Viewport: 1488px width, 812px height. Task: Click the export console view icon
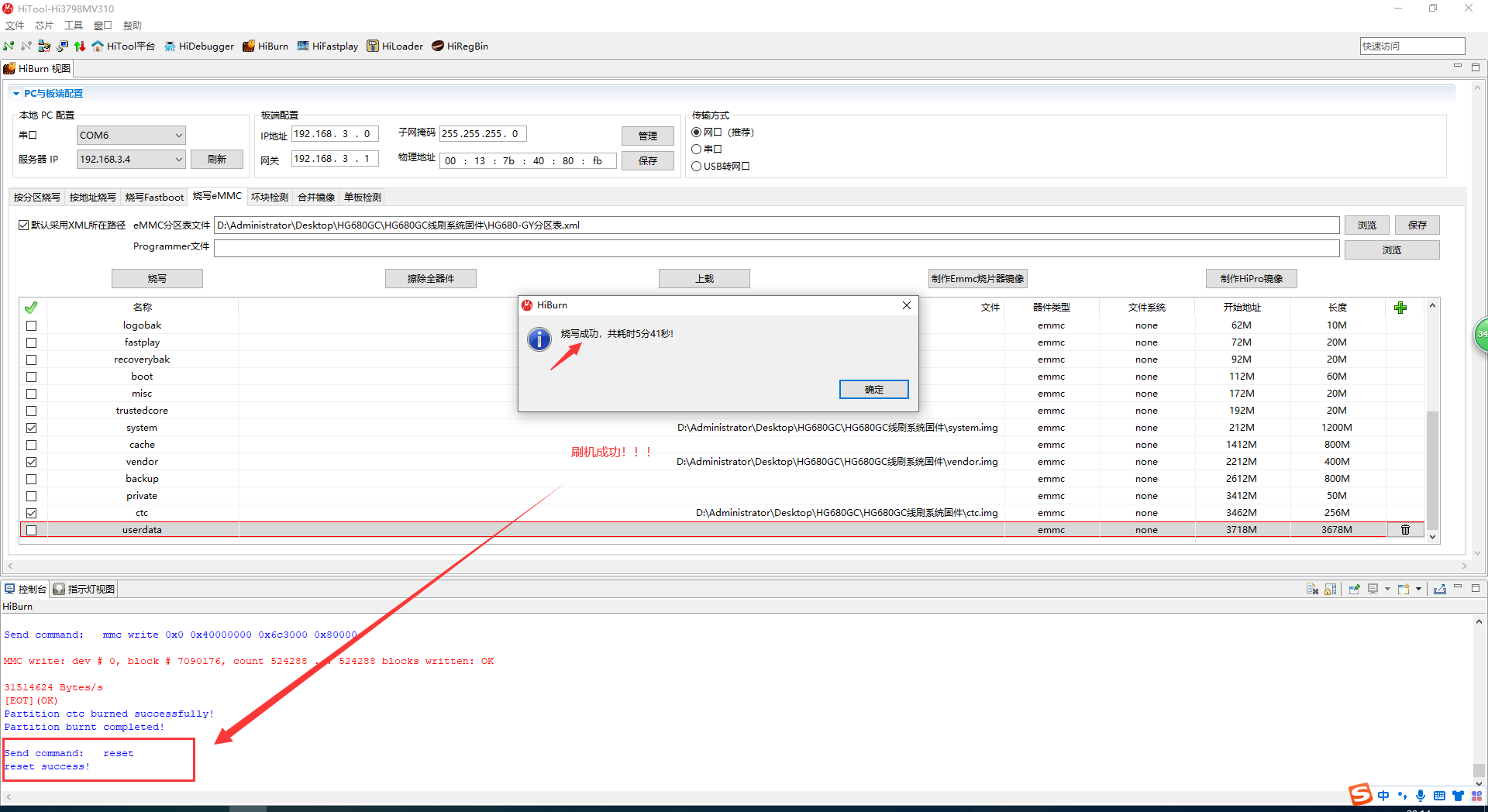click(x=1439, y=589)
